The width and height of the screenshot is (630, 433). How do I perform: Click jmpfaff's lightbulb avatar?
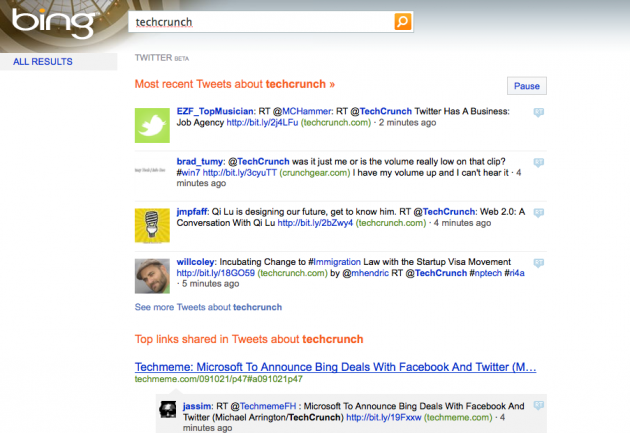point(153,223)
